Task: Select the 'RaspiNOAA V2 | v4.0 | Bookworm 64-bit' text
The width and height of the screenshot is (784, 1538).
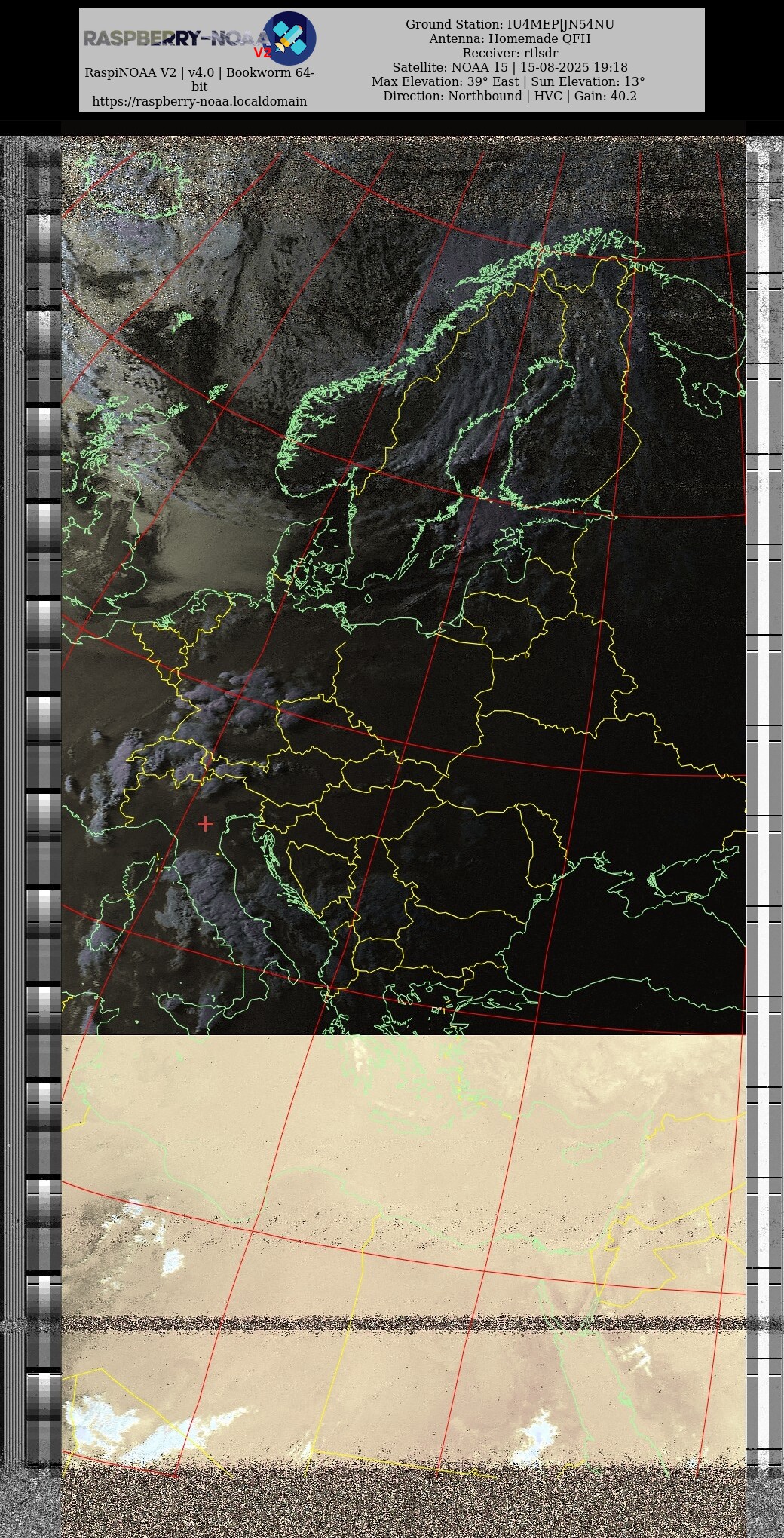Action: click(x=200, y=80)
